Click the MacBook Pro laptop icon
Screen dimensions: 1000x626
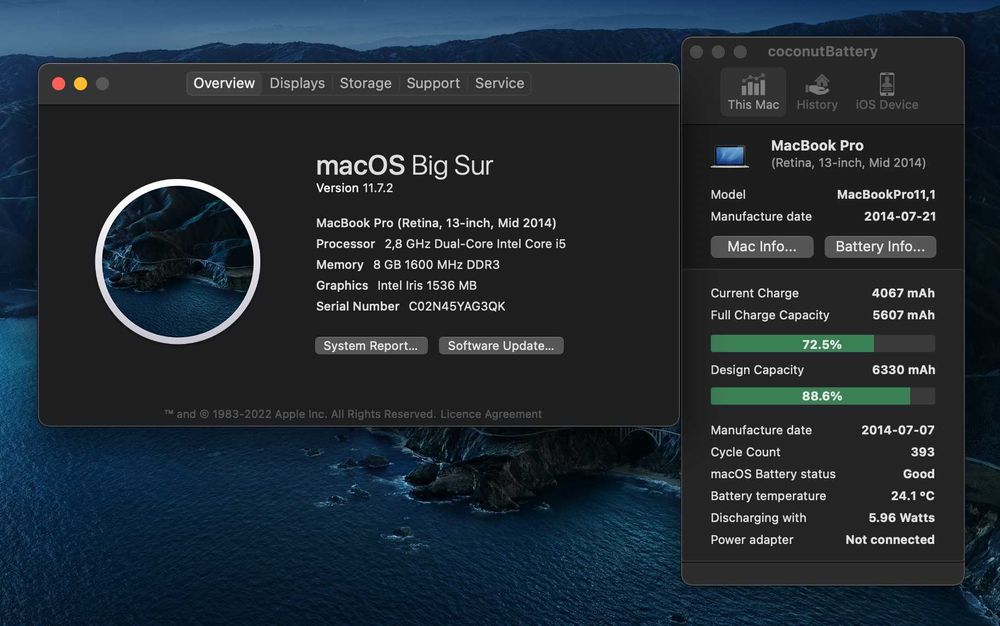point(730,156)
